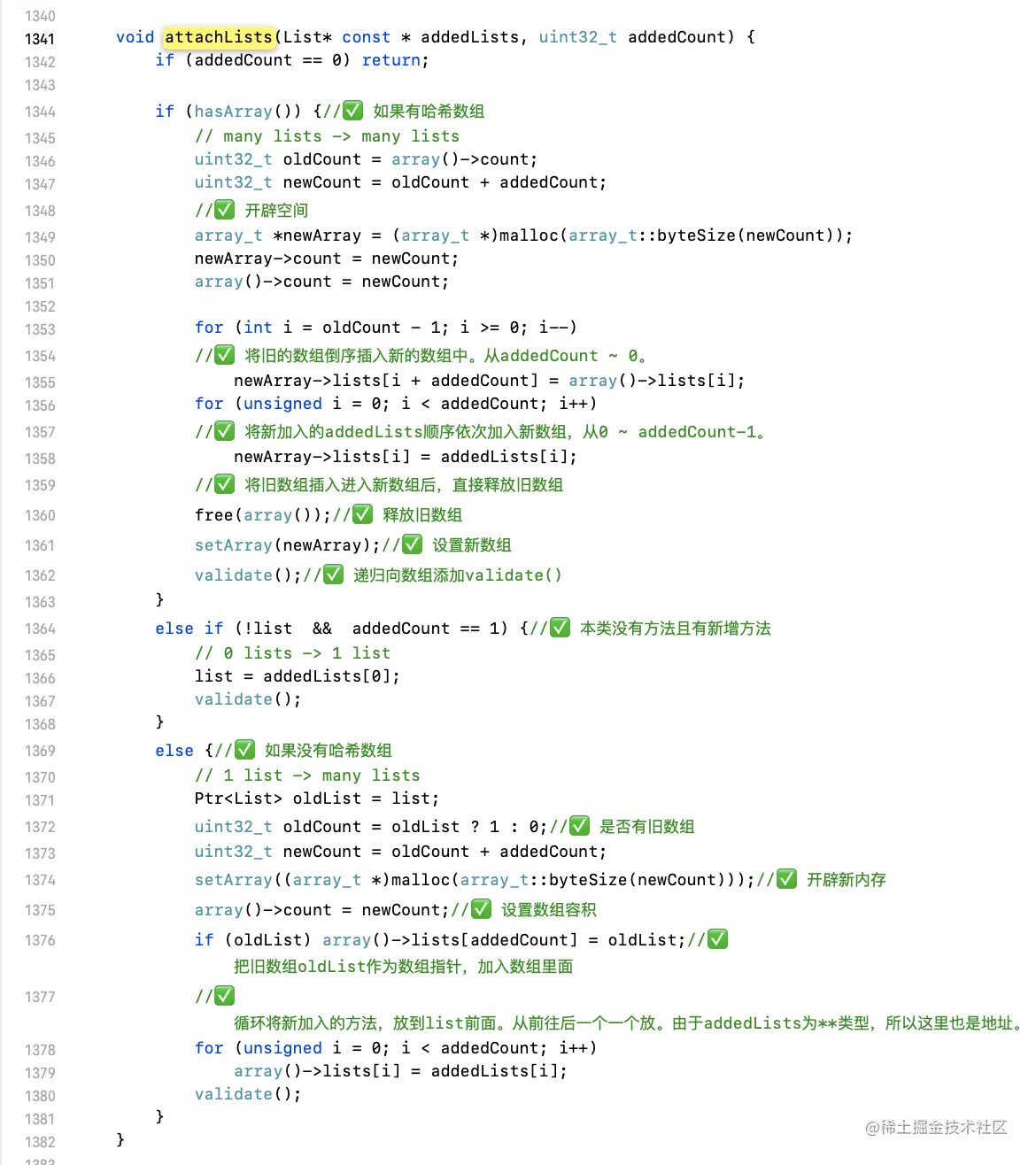This screenshot has height=1165, width=1036.
Task: Select the highlighted attachLists function name
Action: pos(219,36)
